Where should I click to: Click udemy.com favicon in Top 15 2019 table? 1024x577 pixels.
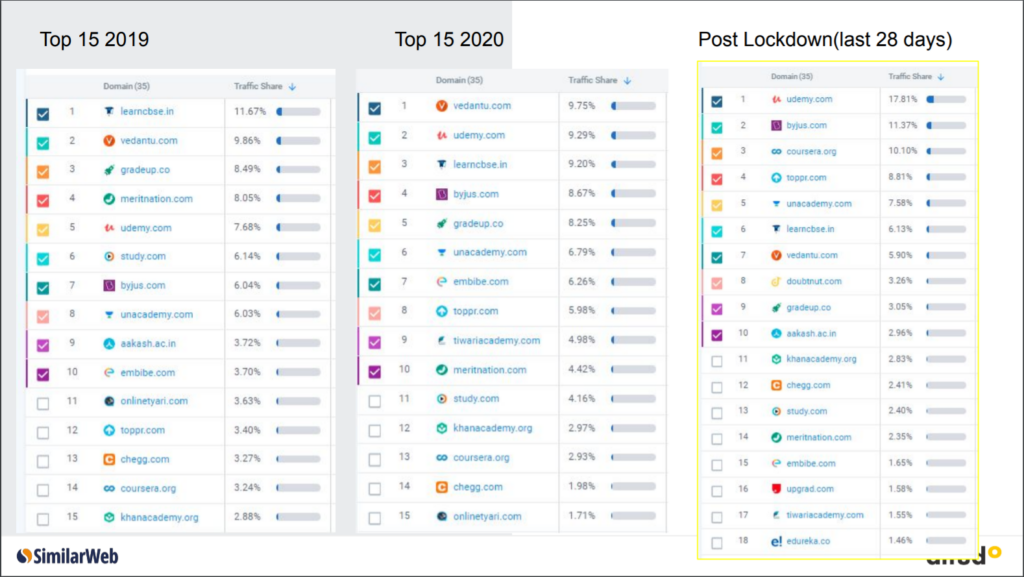point(109,228)
